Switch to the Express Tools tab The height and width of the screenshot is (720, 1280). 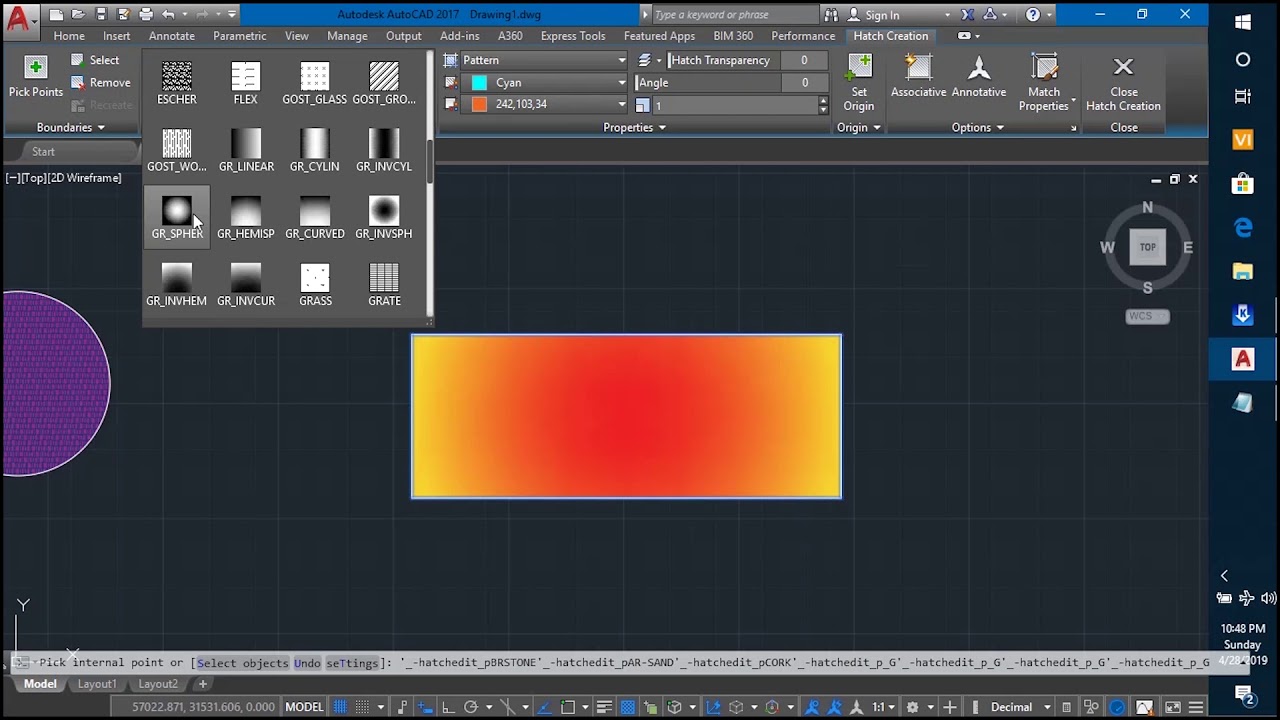point(573,36)
